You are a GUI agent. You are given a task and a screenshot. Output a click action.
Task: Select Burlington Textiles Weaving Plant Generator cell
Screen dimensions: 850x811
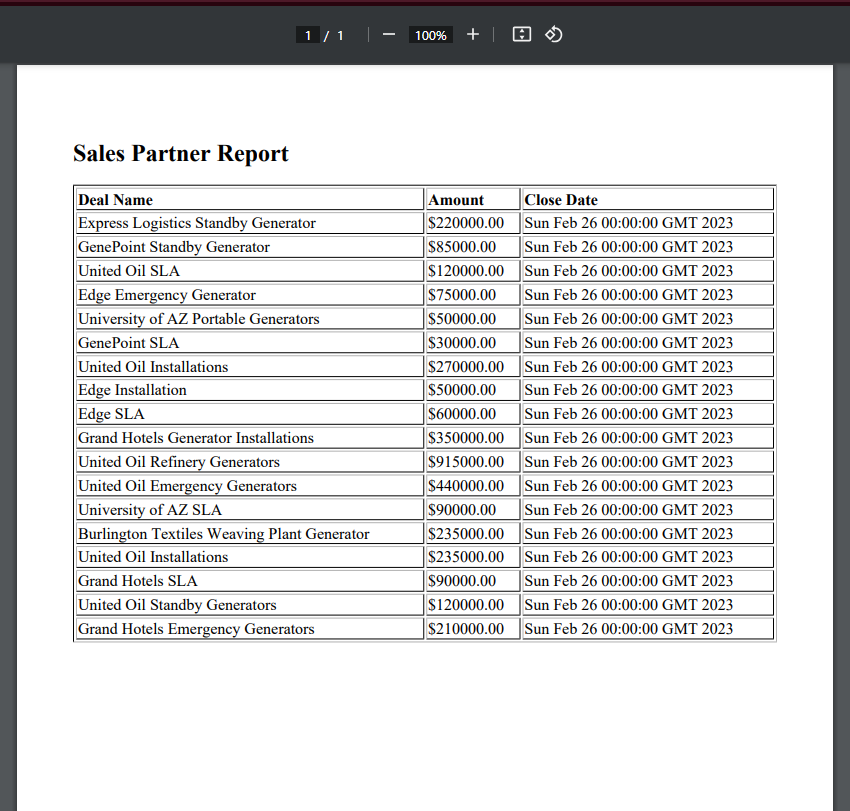tap(250, 533)
